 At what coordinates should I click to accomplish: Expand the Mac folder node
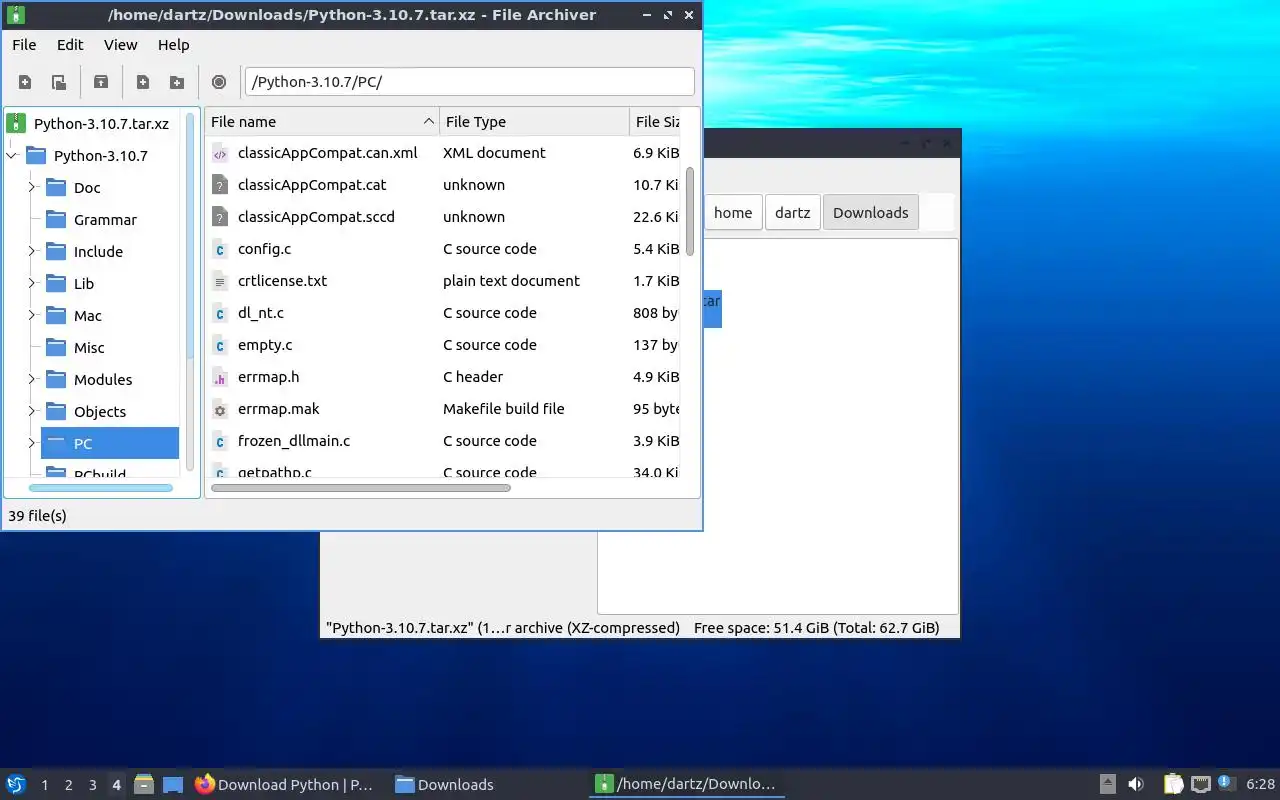point(32,316)
